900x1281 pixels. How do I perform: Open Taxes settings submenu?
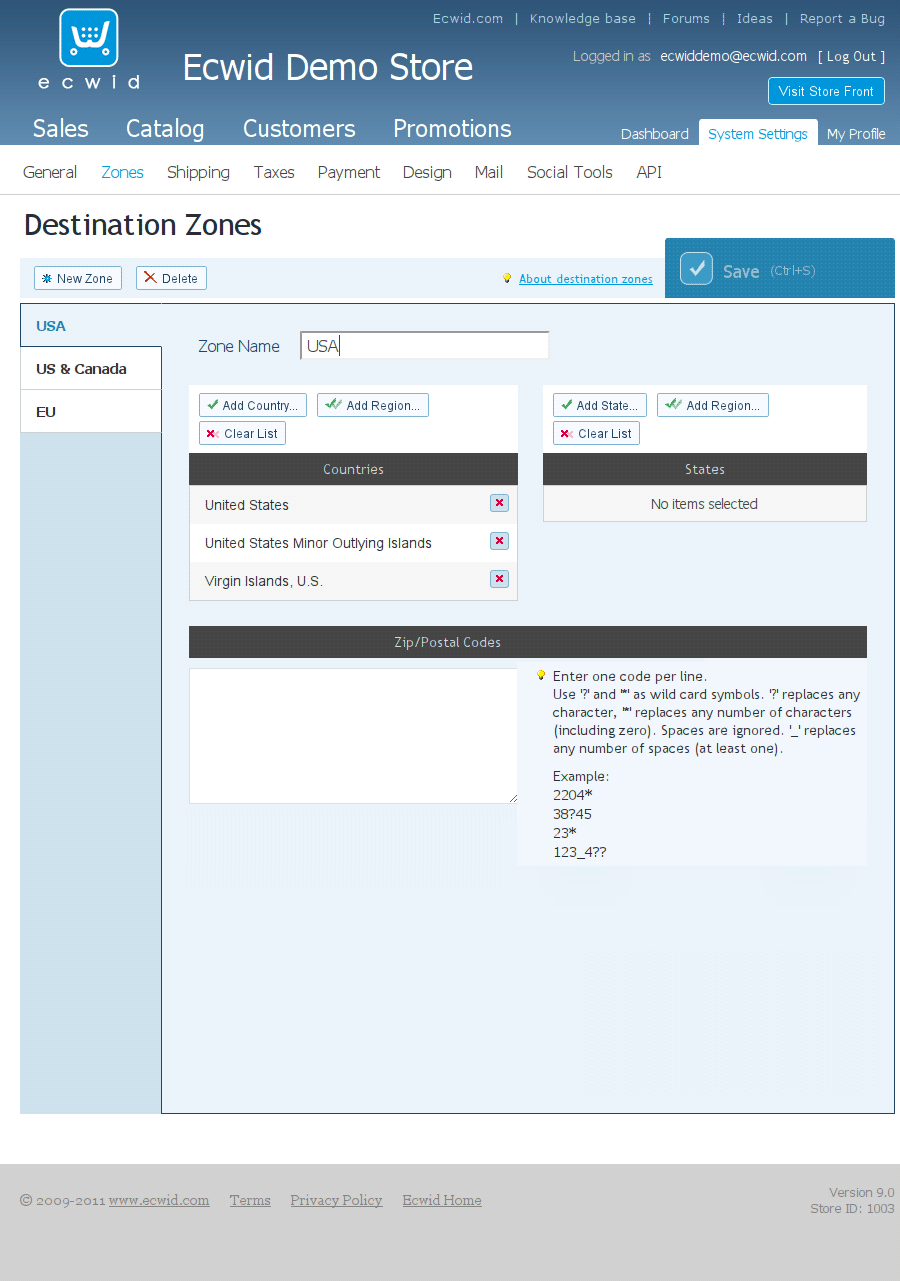(x=274, y=172)
